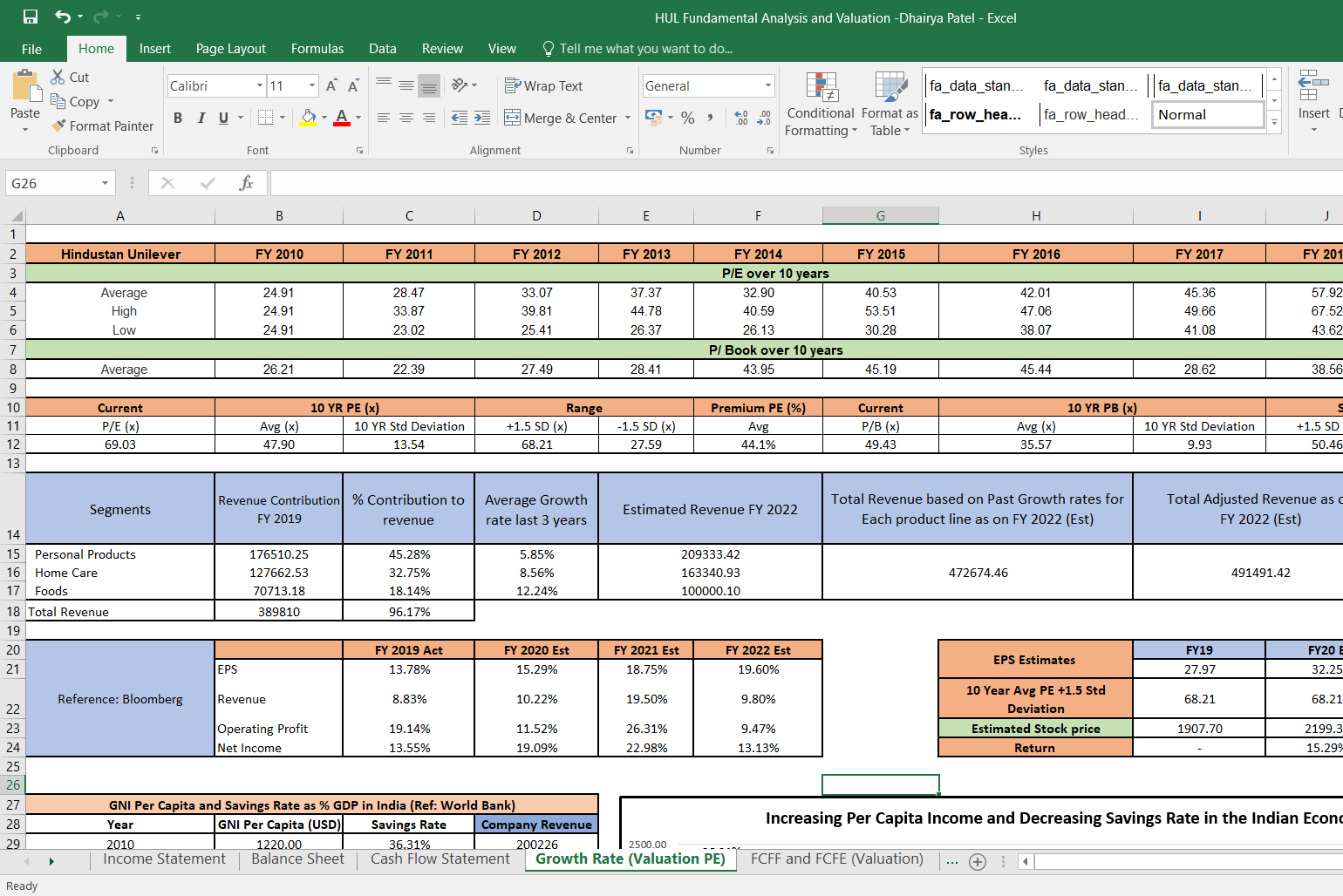The image size is (1343, 896).
Task: Expand Merge & Center dropdown arrow
Action: (x=628, y=118)
